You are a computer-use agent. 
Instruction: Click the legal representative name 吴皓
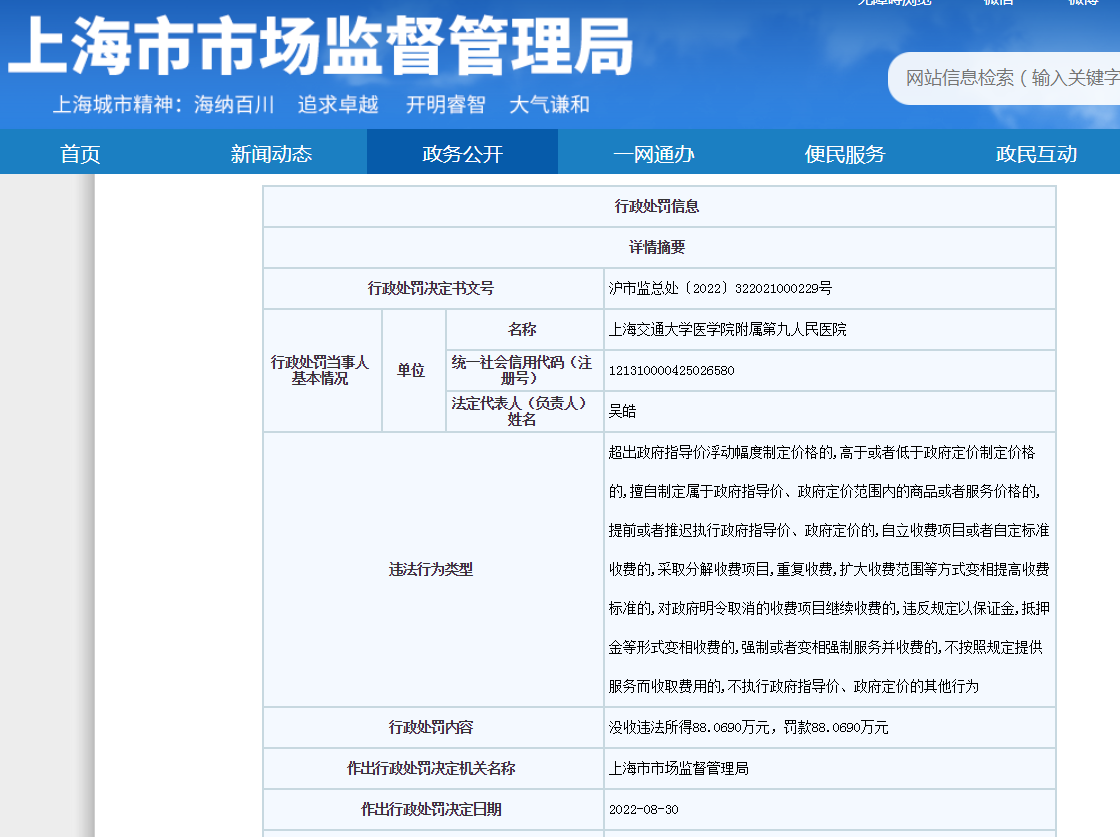(x=622, y=411)
